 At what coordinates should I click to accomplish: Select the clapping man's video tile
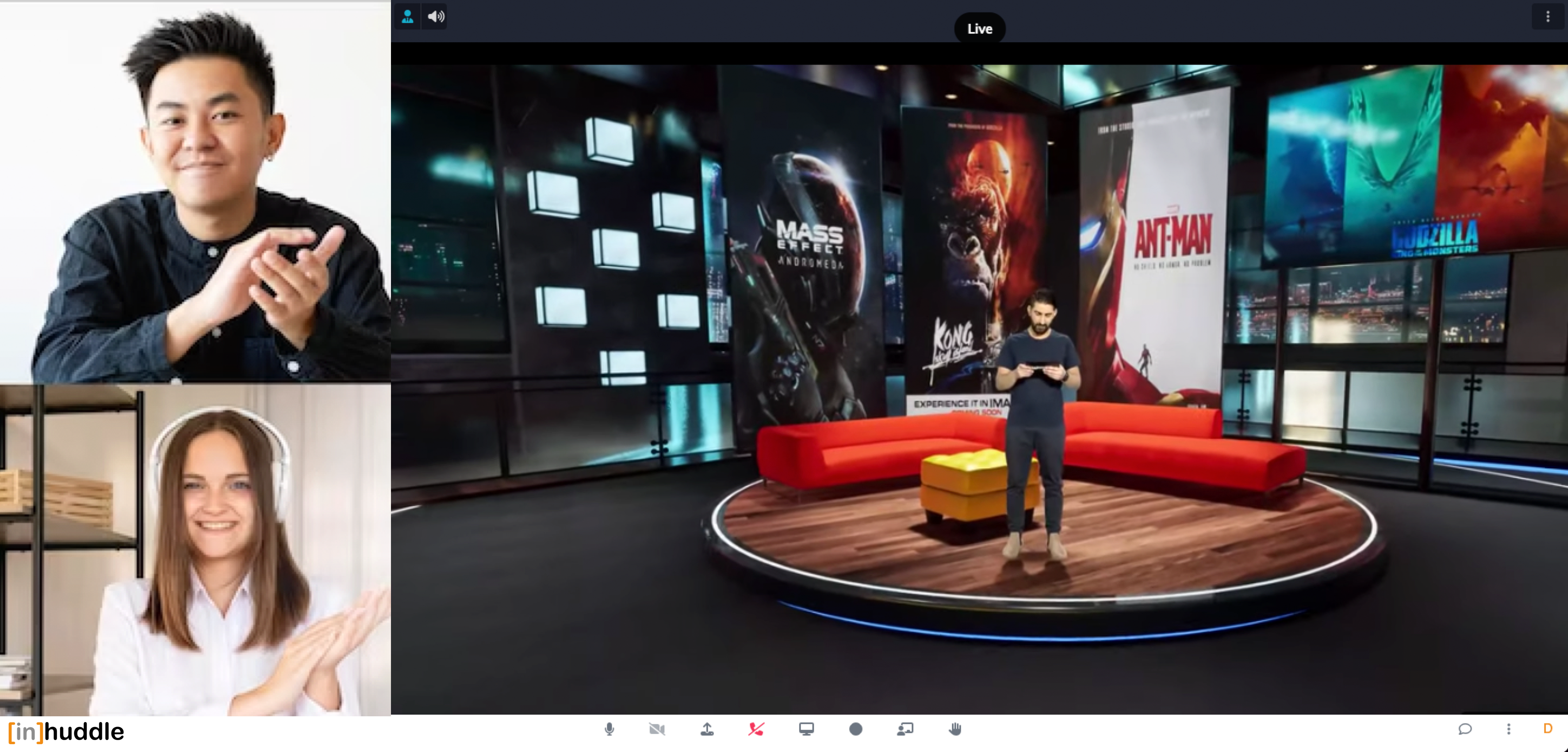pyautogui.click(x=195, y=192)
